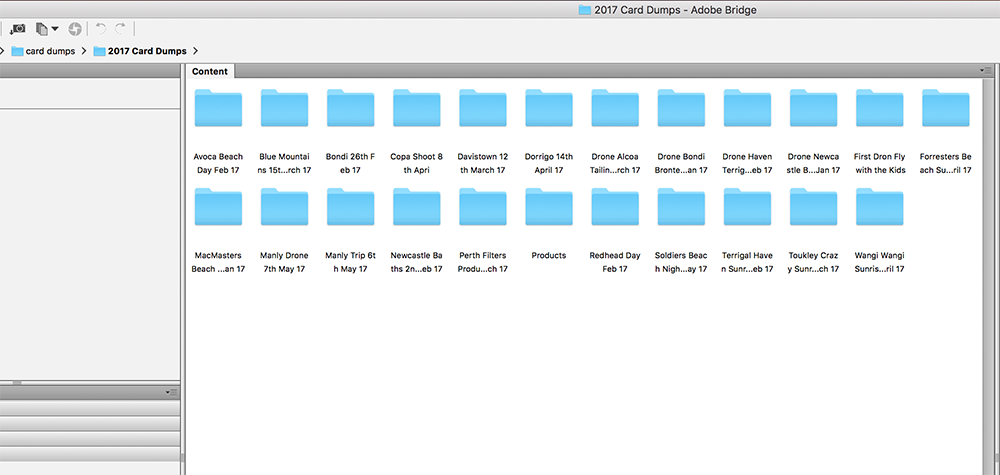Viewport: 1000px width, 475px height.
Task: Select the MacMasters Beach folder icon
Action: 218,207
